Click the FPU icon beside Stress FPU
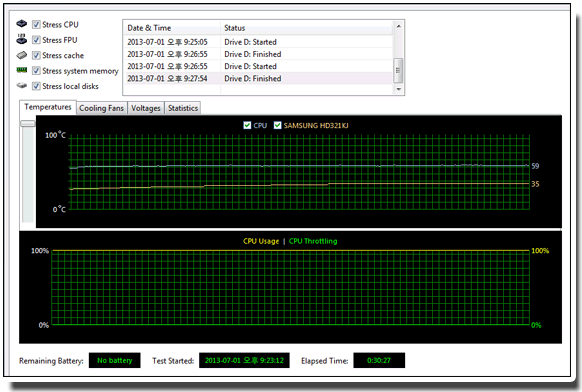This screenshot has width=582, height=392. tap(22, 39)
